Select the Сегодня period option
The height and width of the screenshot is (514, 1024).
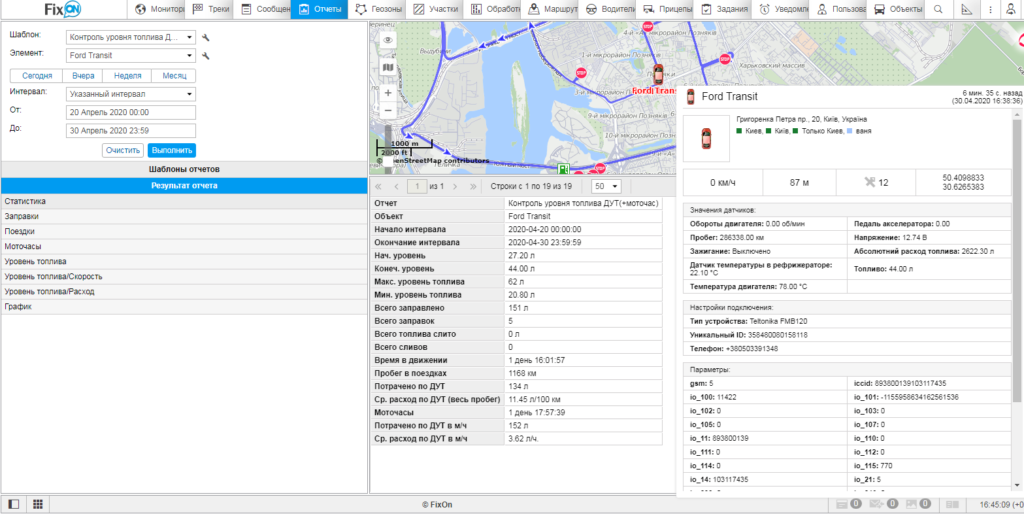[x=37, y=75]
